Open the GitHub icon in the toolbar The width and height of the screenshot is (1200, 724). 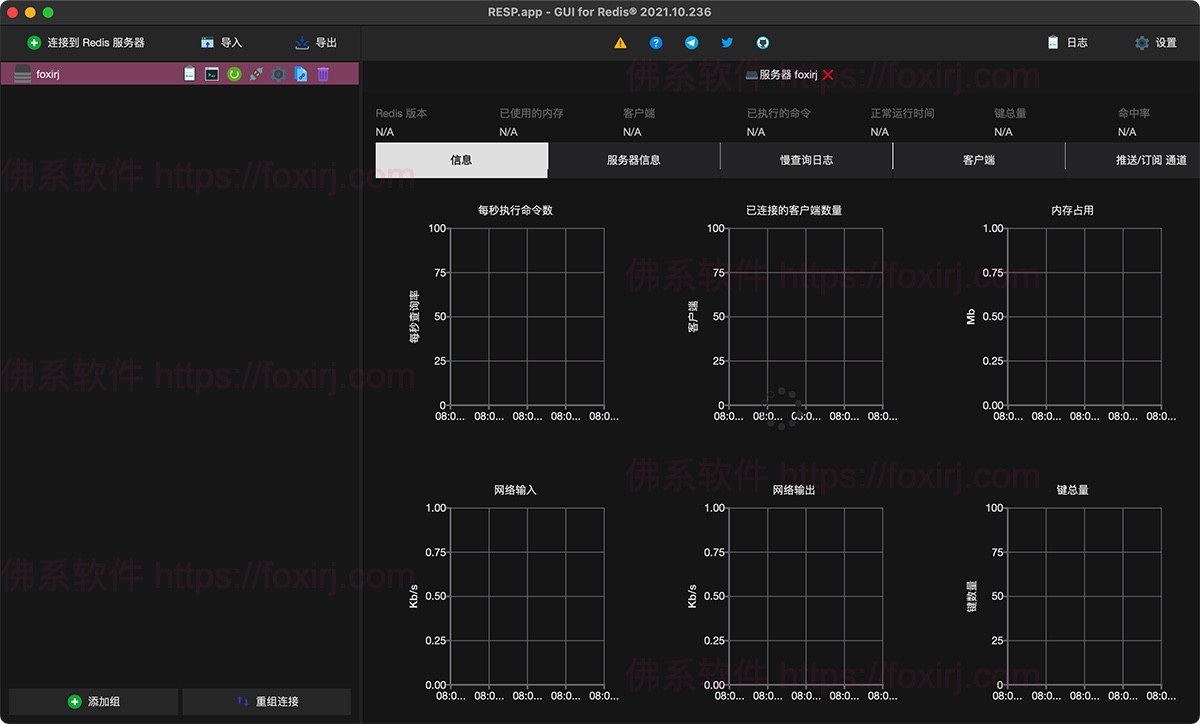point(763,43)
